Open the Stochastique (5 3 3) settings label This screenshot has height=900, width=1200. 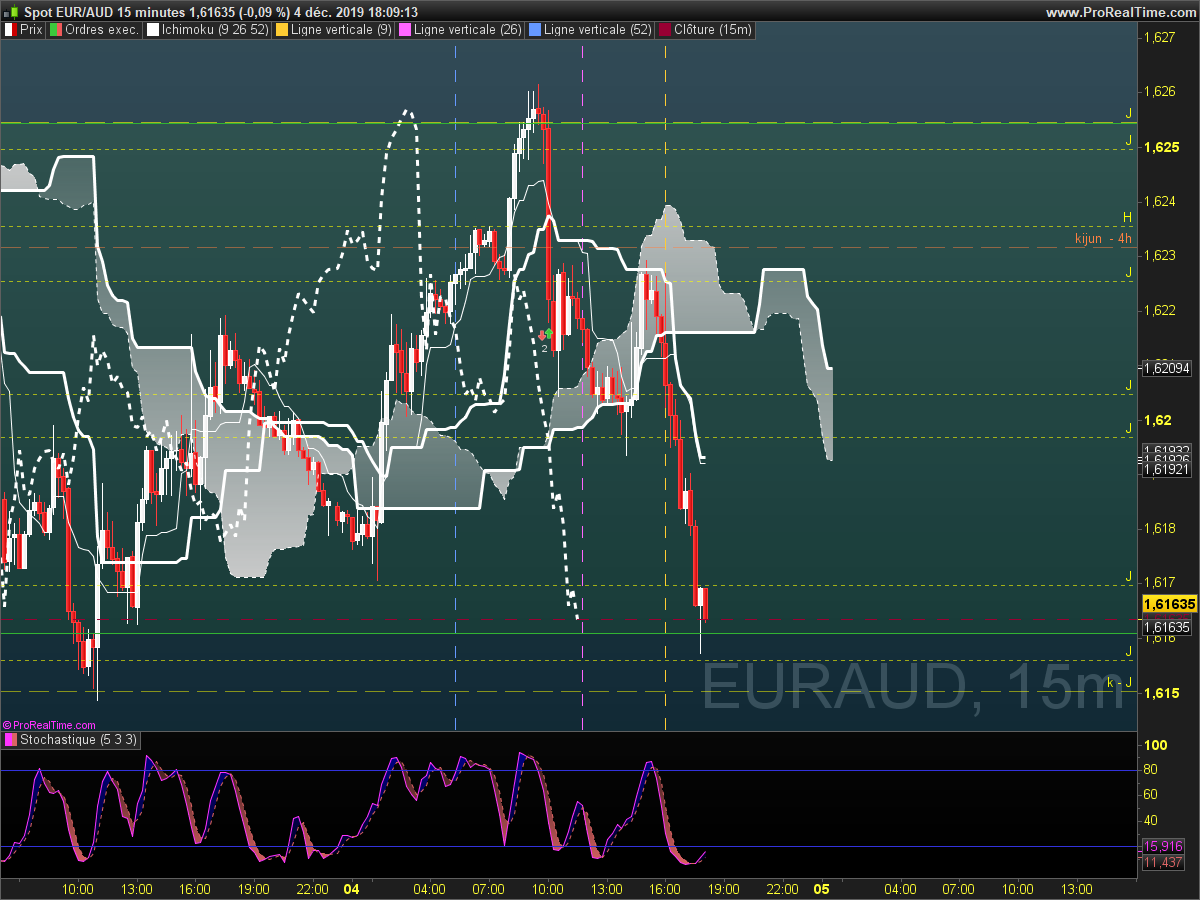click(x=79, y=740)
